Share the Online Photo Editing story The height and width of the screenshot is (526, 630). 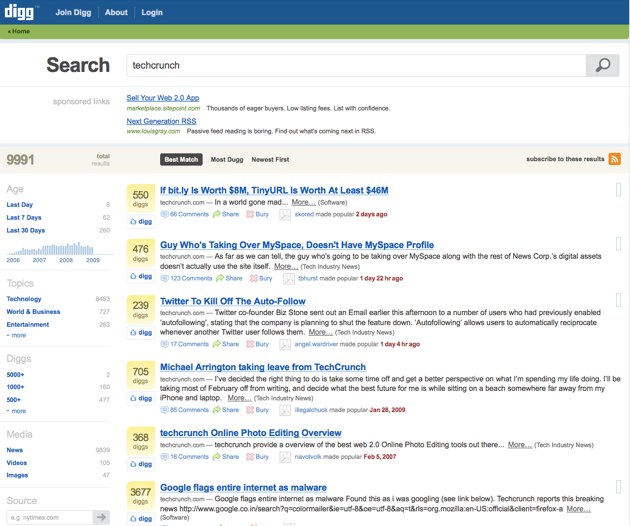point(226,456)
